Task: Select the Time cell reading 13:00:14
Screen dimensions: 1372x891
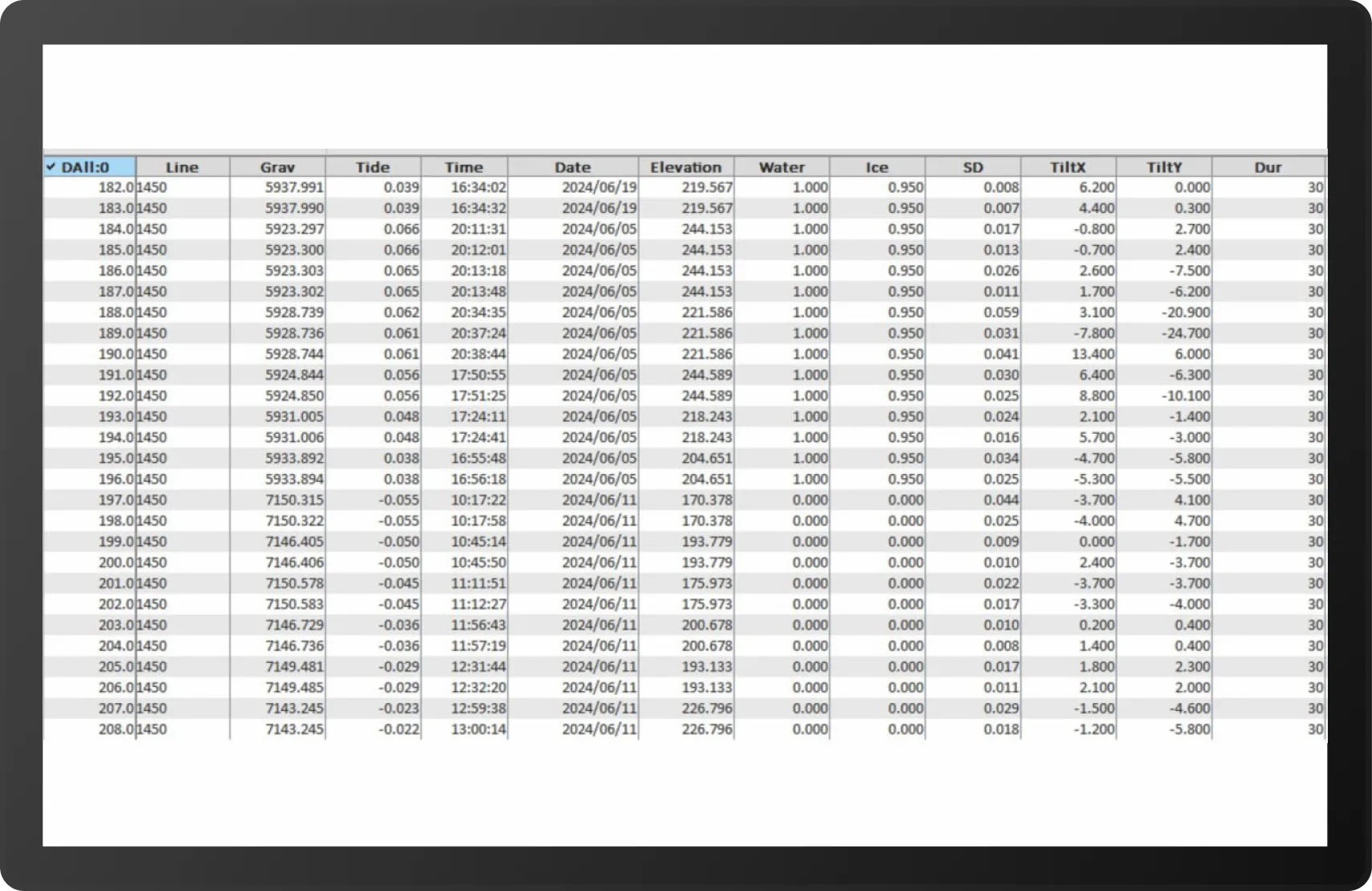Action: tap(478, 730)
